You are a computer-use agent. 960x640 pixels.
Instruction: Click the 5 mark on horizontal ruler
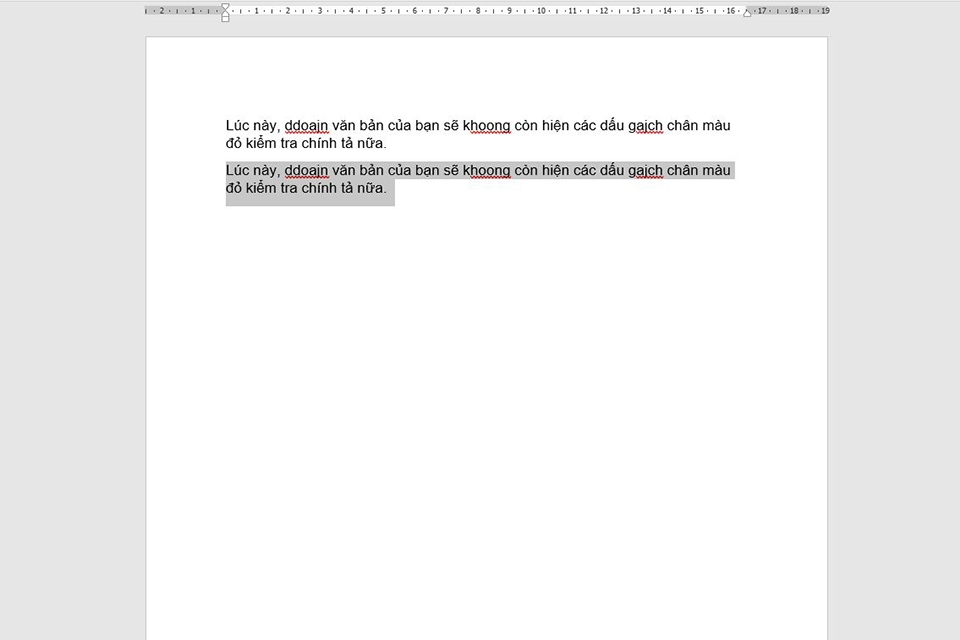coord(383,11)
